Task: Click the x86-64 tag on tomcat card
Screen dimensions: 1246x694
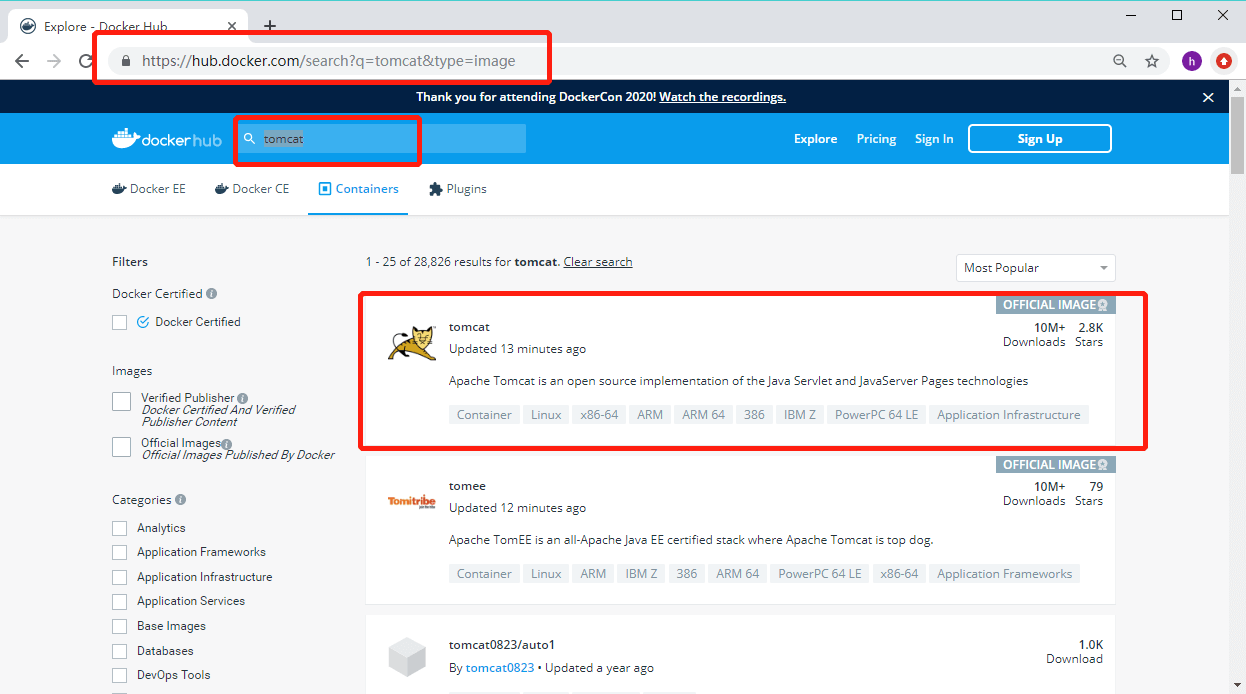Action: click(x=600, y=415)
